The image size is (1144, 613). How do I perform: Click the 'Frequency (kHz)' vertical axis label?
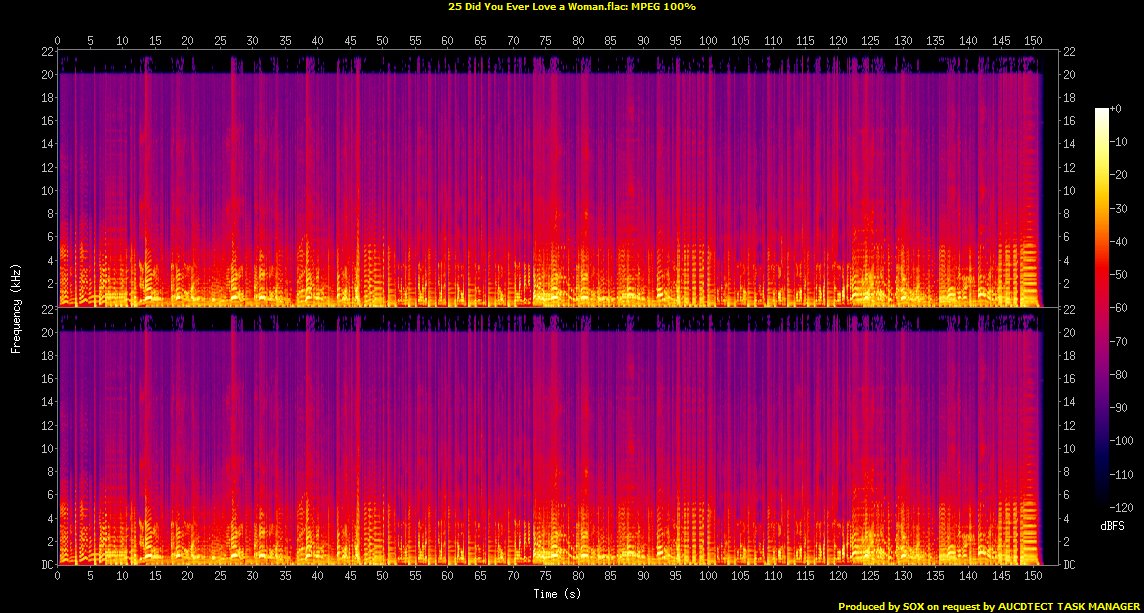tap(16, 307)
